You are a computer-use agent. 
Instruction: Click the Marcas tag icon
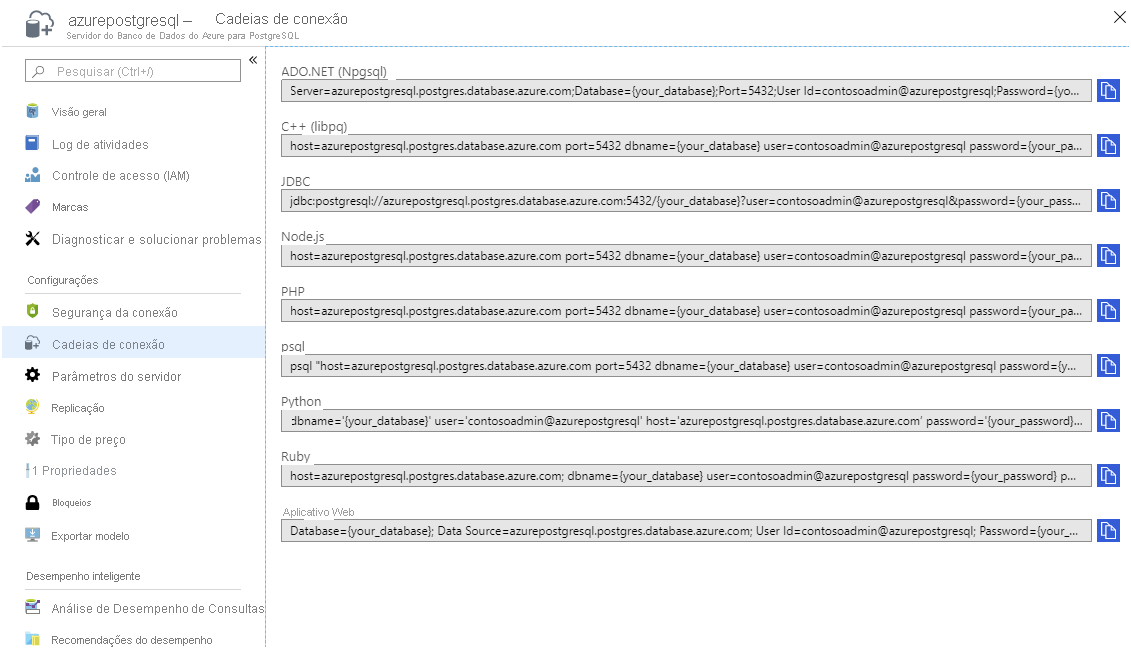coord(32,207)
